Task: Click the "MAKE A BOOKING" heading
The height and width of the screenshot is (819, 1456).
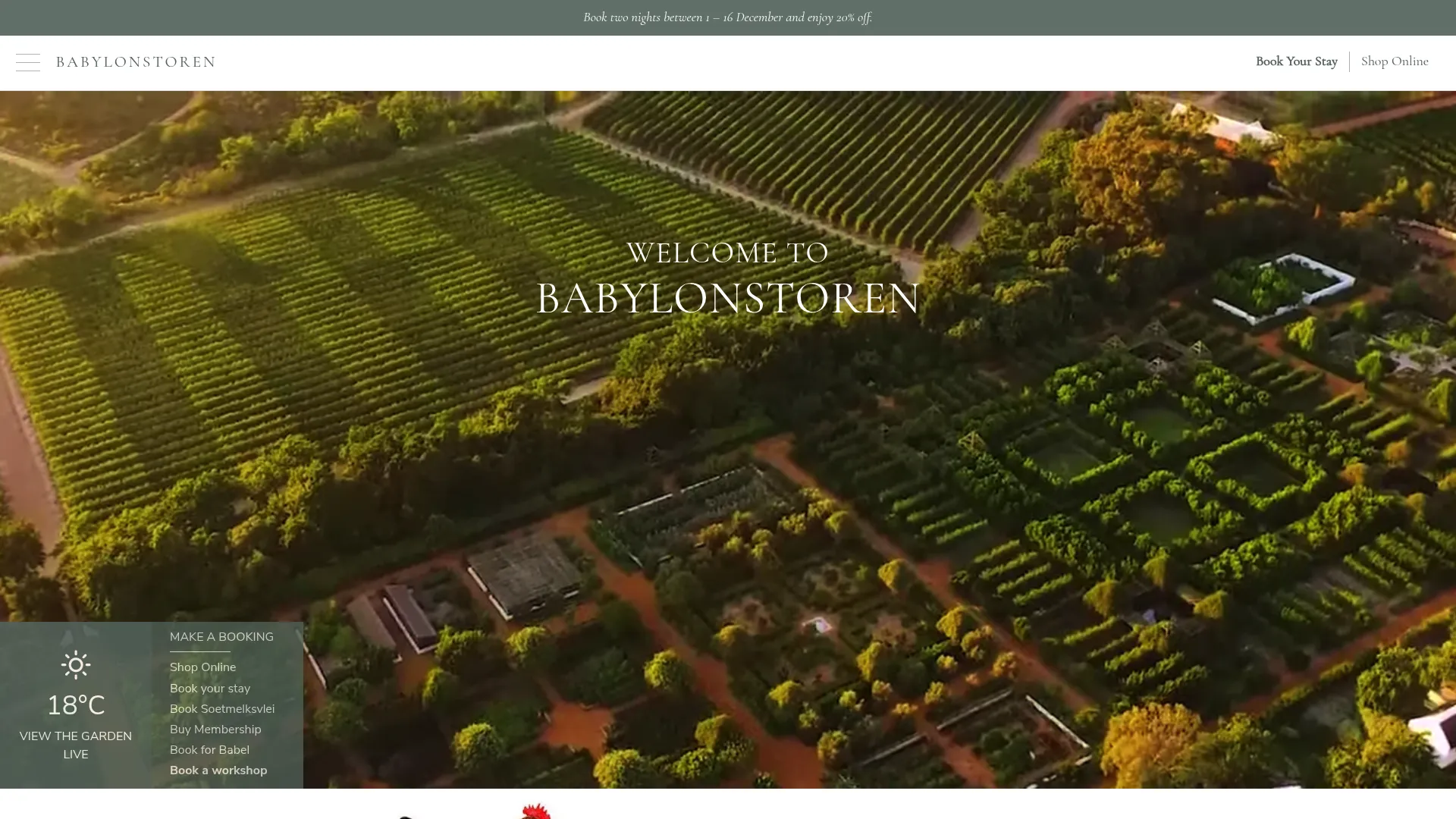Action: (x=221, y=637)
